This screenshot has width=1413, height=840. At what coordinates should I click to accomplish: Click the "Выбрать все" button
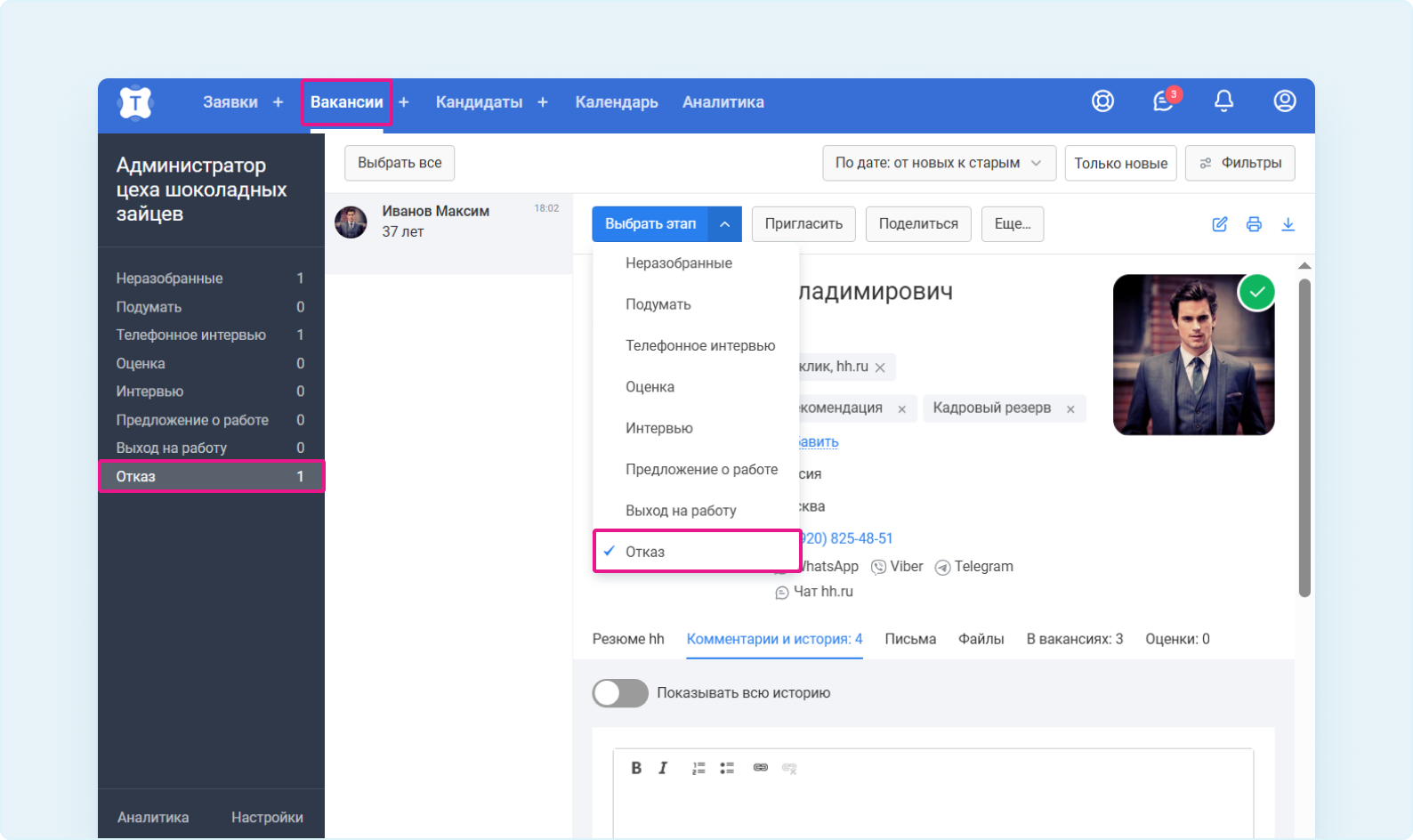tap(400, 163)
